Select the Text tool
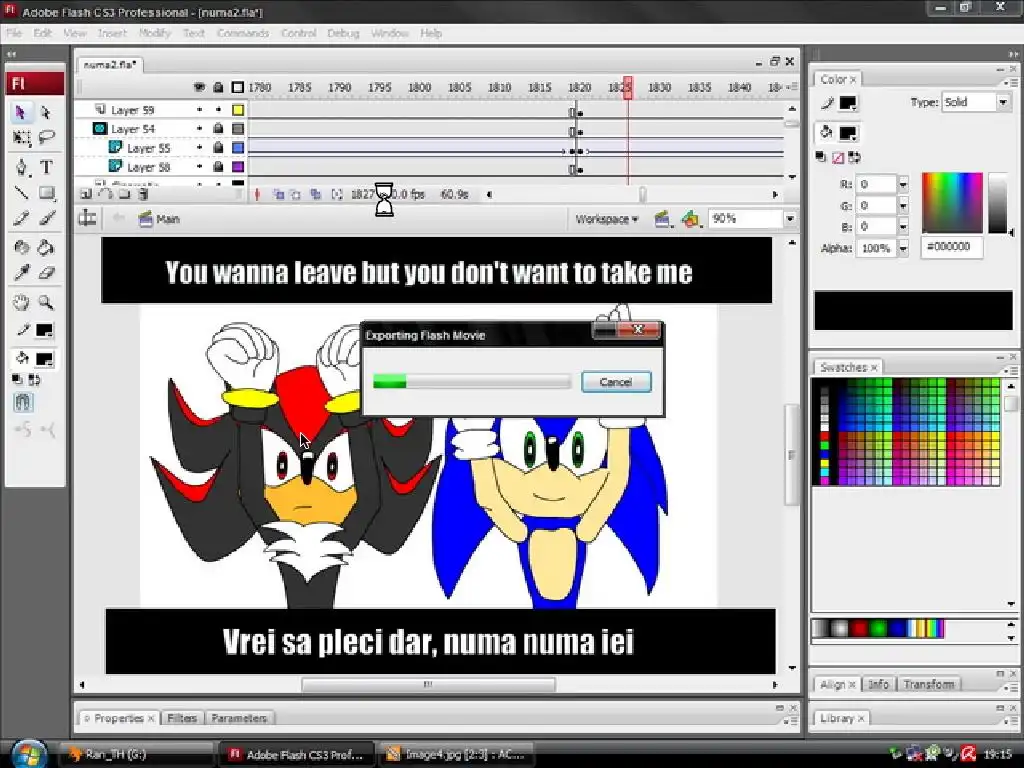 point(46,167)
